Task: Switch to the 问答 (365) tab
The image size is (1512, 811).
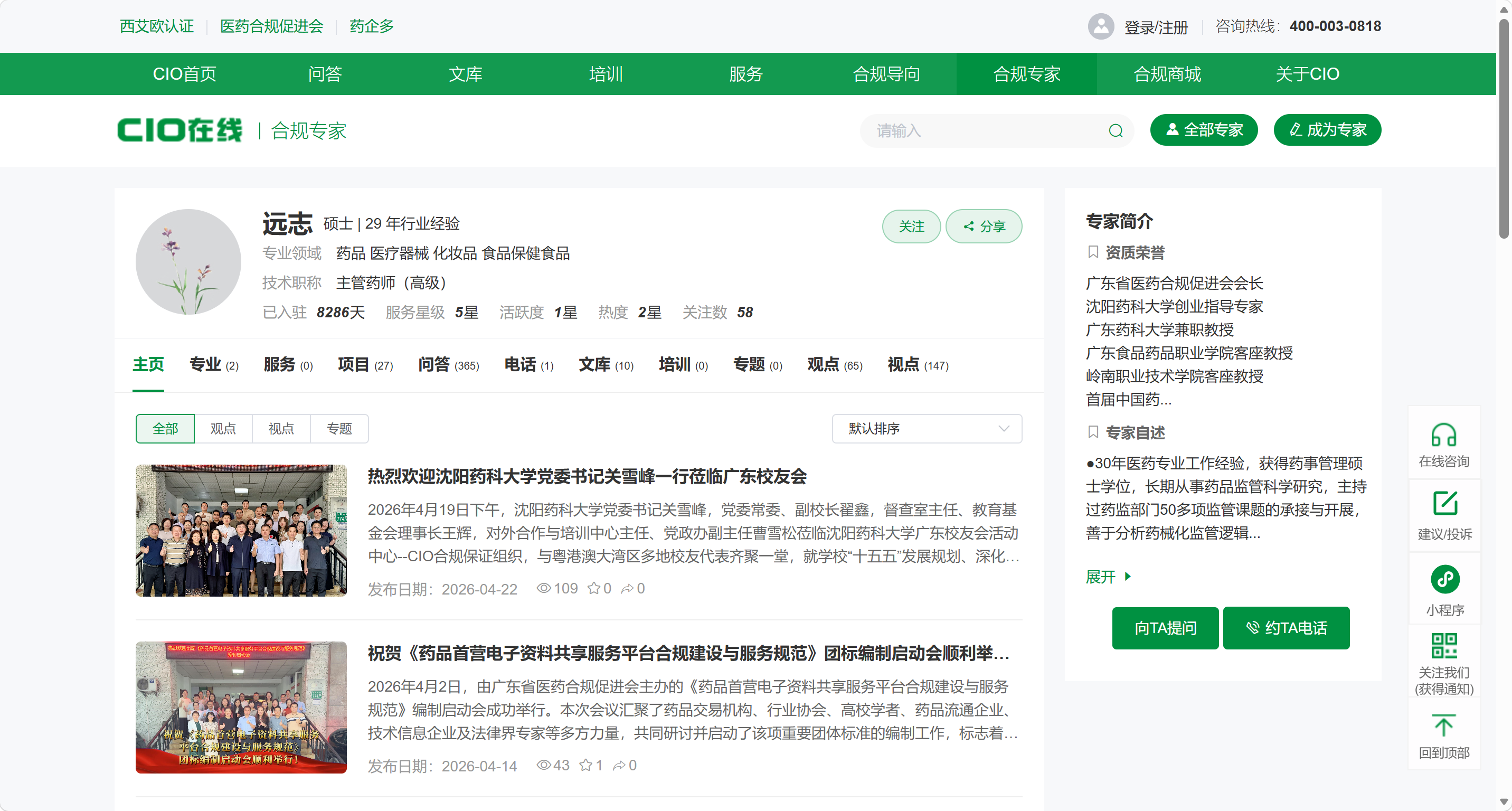Action: pyautogui.click(x=448, y=364)
